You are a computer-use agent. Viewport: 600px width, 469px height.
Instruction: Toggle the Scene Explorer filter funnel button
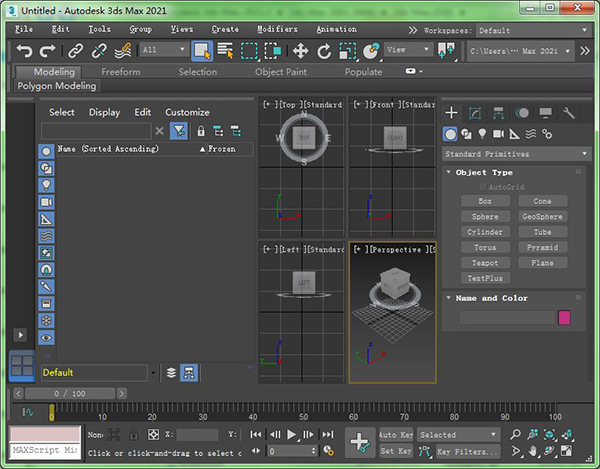coord(179,131)
